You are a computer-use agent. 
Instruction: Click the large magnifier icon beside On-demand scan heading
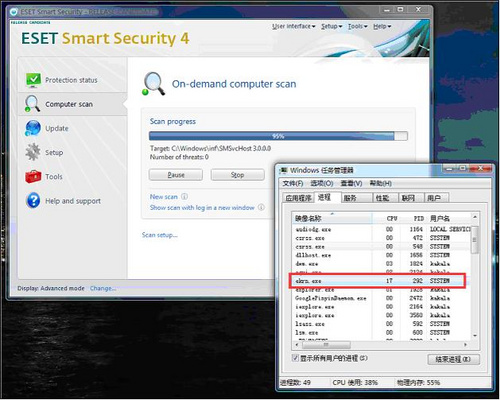click(154, 84)
